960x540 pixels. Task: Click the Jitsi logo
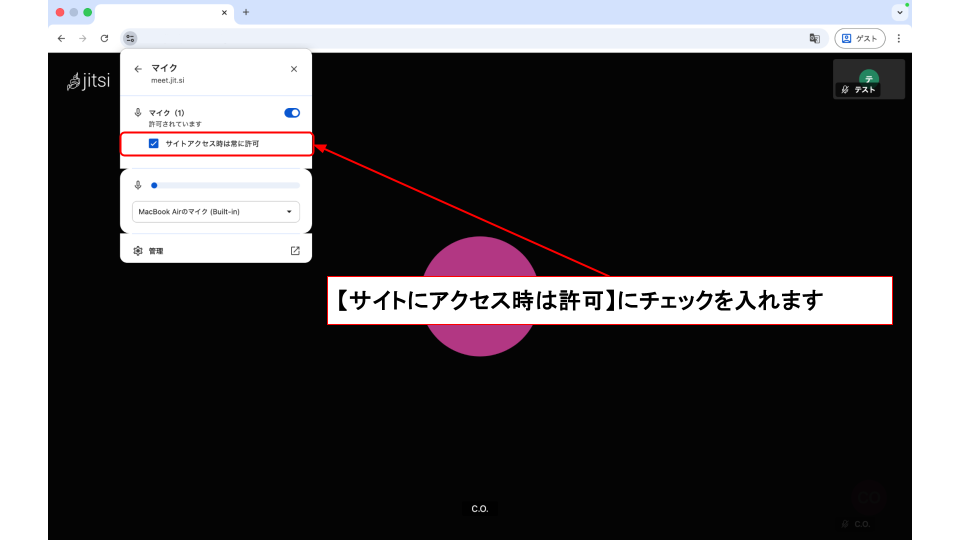88,81
